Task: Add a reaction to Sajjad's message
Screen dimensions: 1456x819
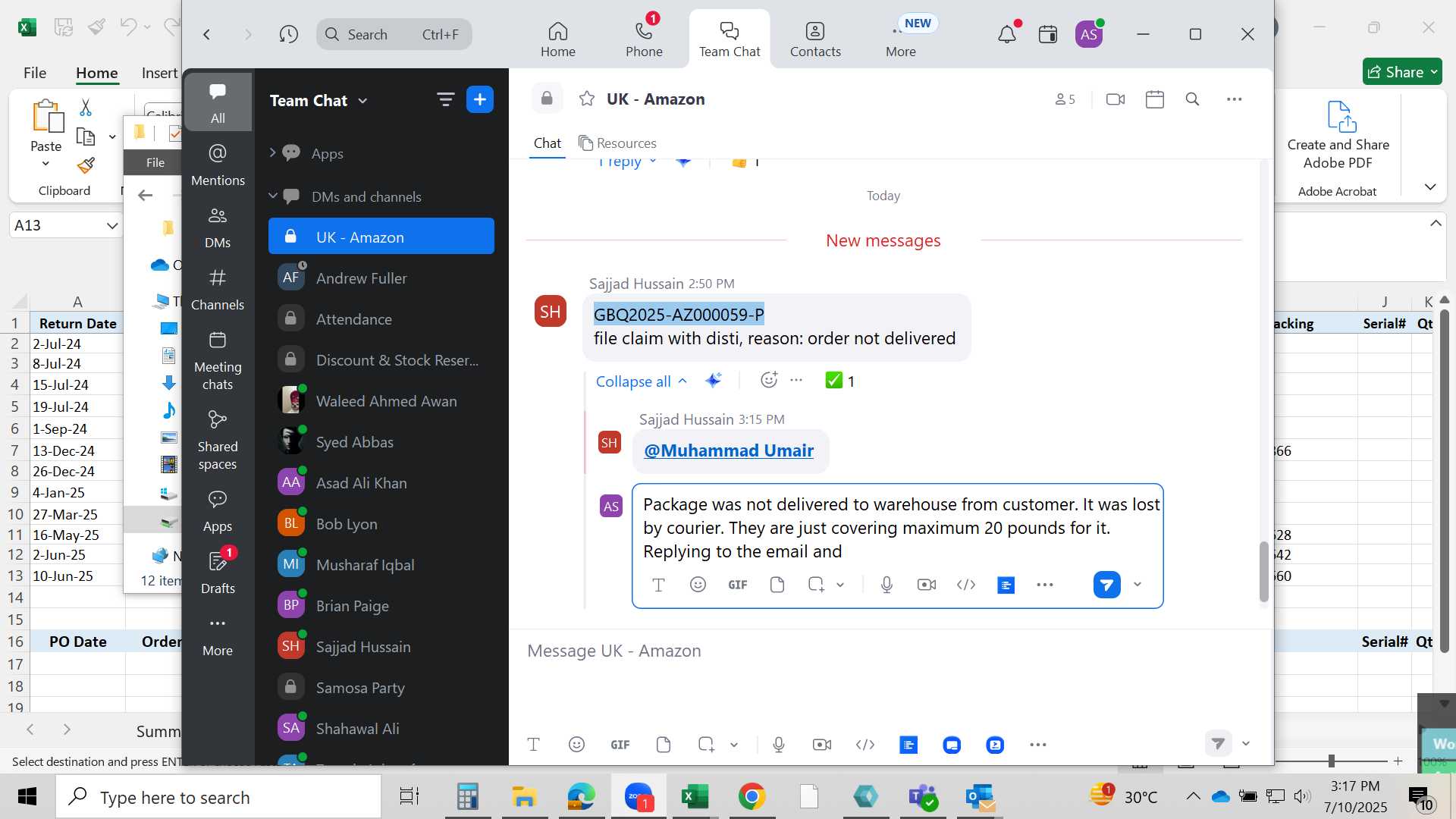Action: click(x=769, y=380)
